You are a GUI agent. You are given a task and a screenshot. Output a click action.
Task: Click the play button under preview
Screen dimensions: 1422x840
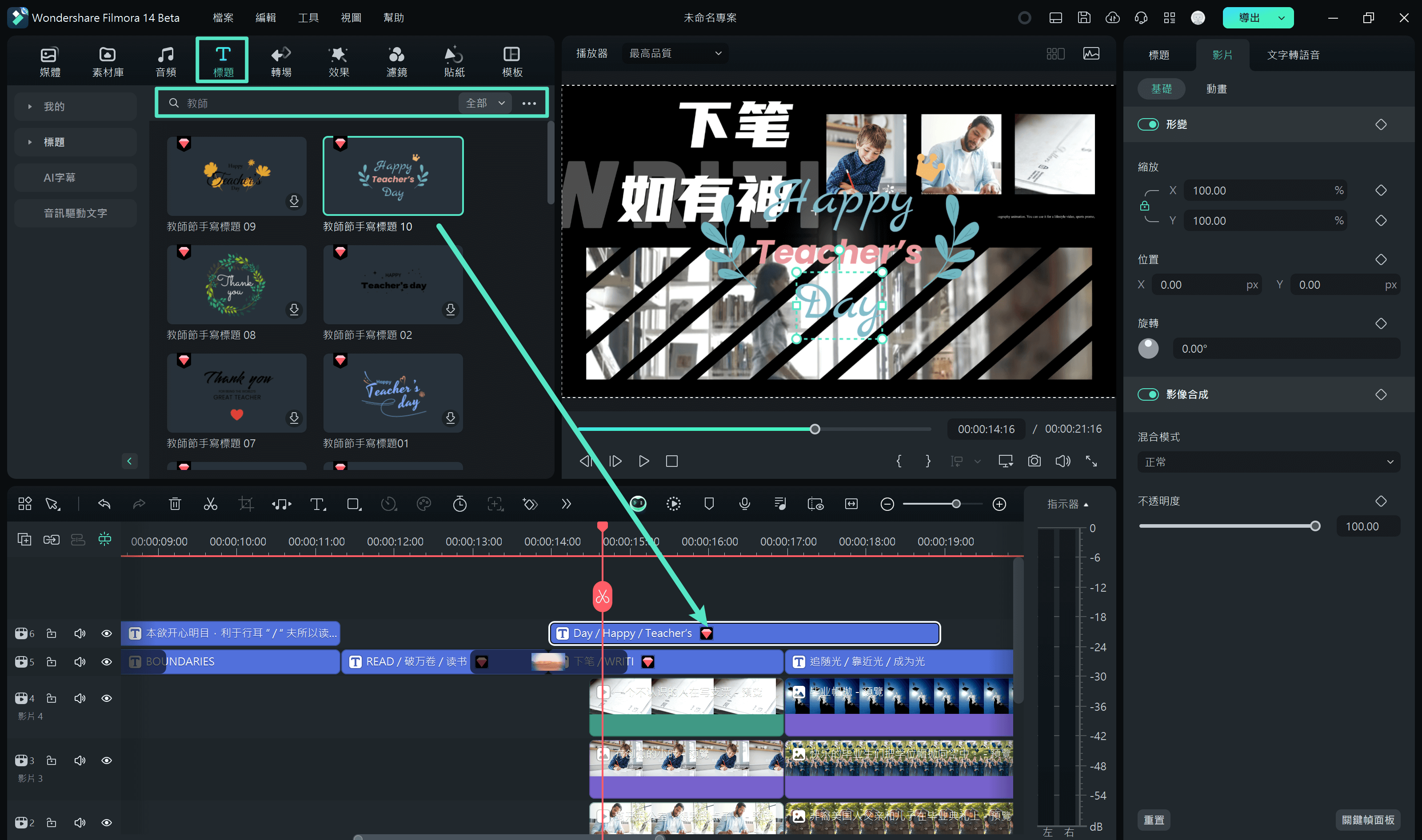tap(643, 461)
